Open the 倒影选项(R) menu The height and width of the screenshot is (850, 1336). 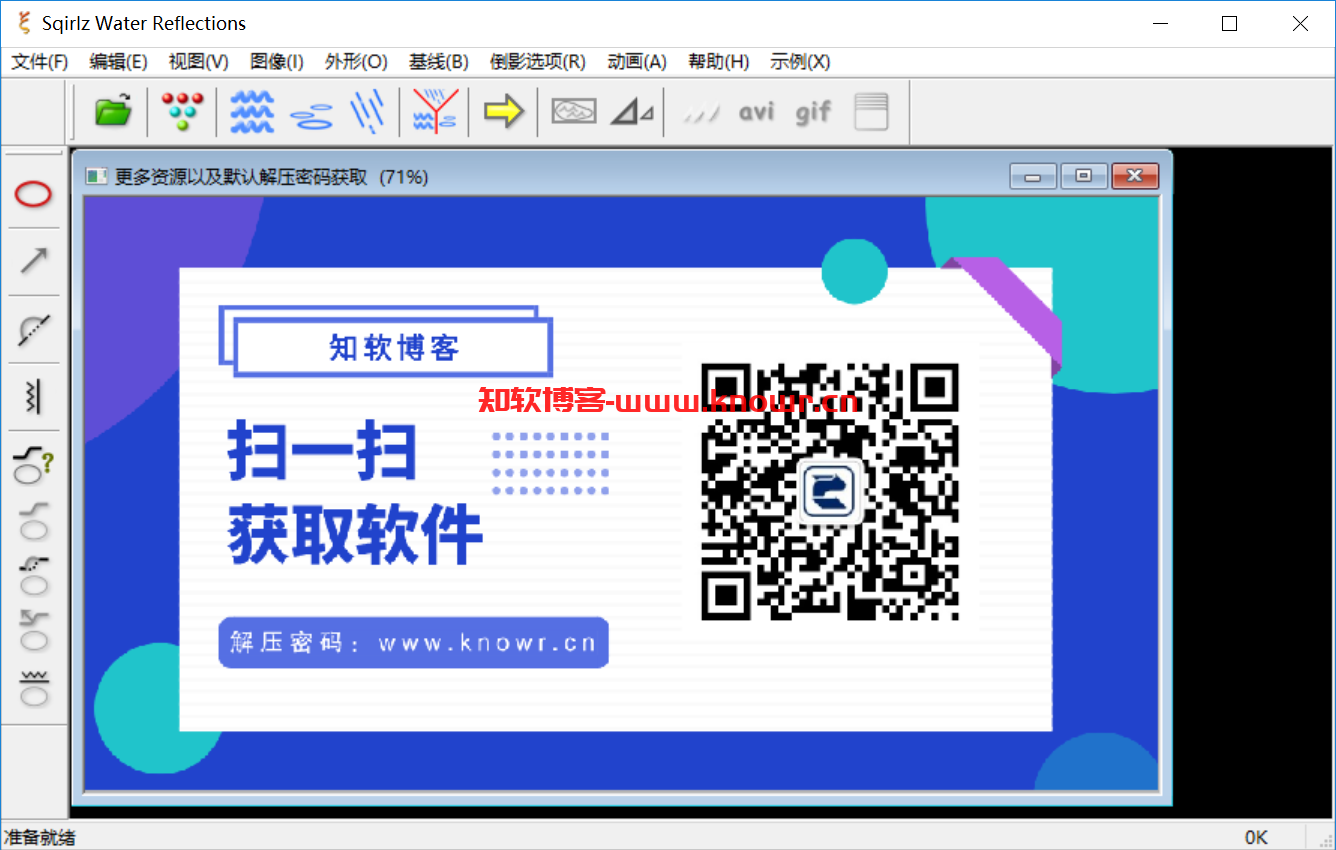point(537,62)
